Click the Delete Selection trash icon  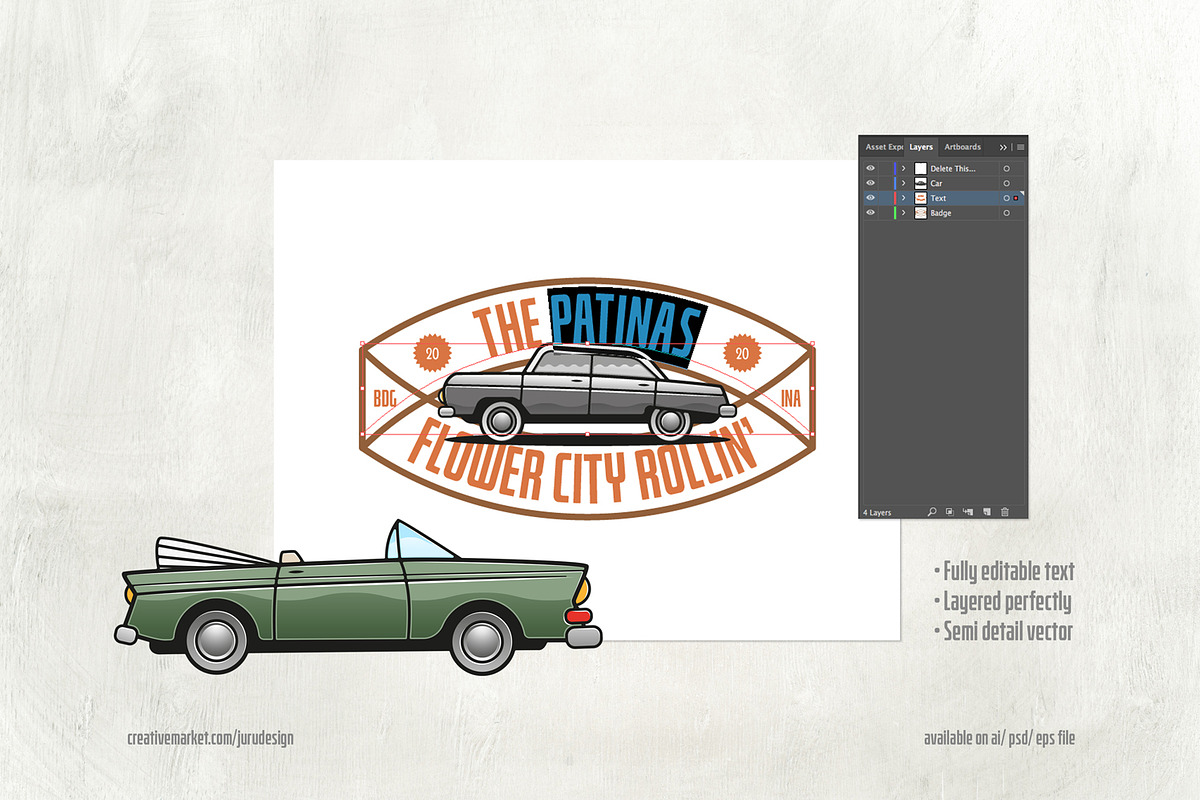click(x=1005, y=512)
